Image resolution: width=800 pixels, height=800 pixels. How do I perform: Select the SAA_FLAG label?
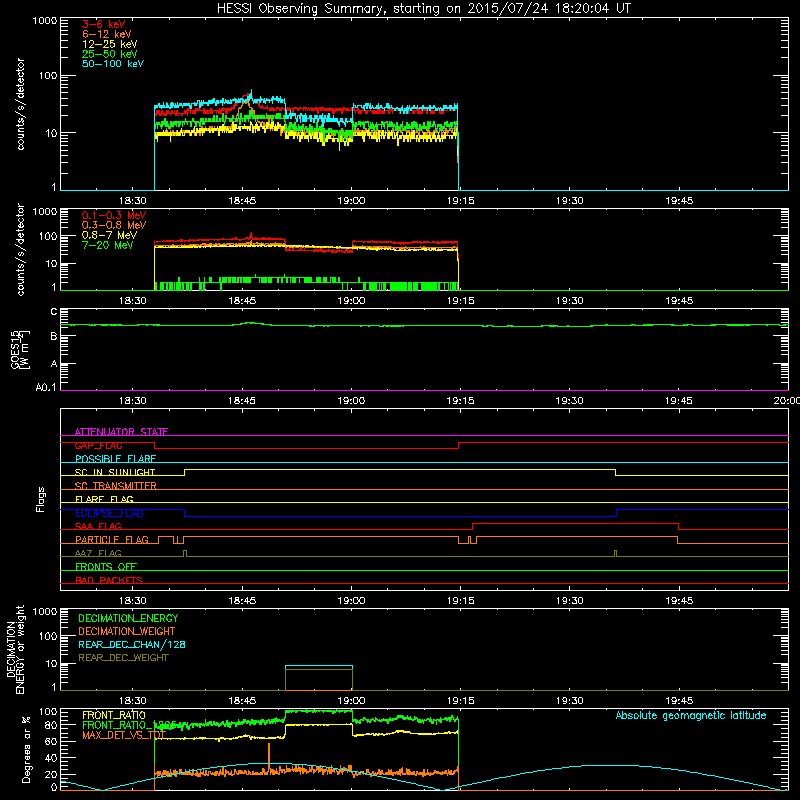point(98,526)
